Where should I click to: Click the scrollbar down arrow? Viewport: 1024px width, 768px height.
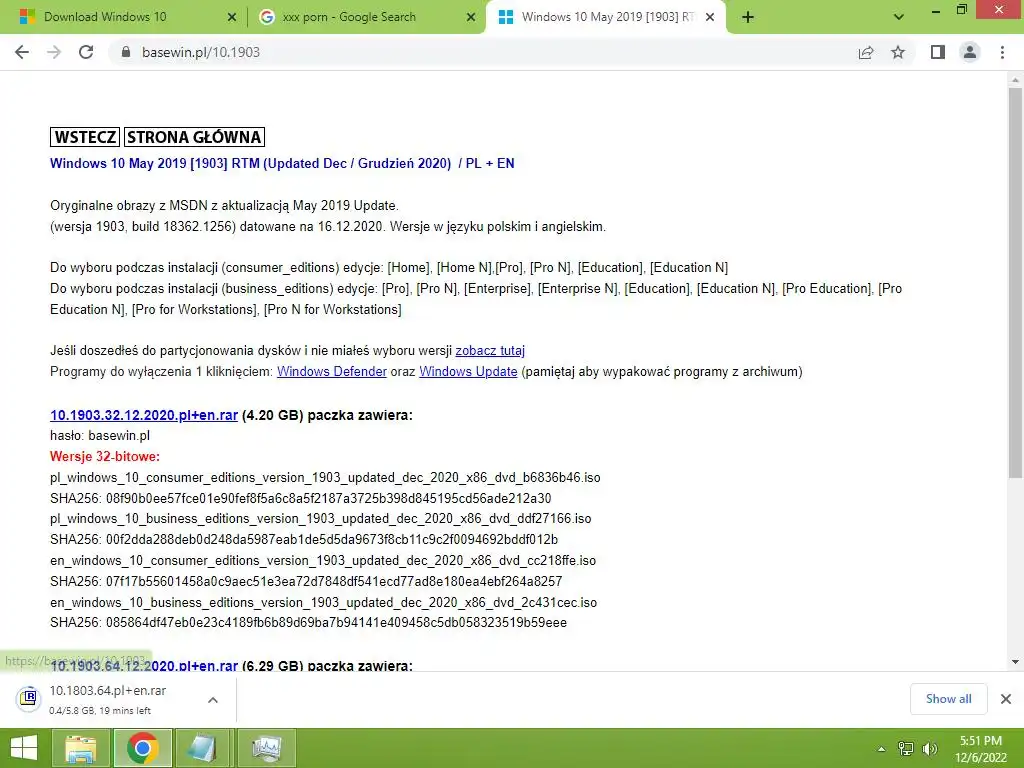(1015, 662)
